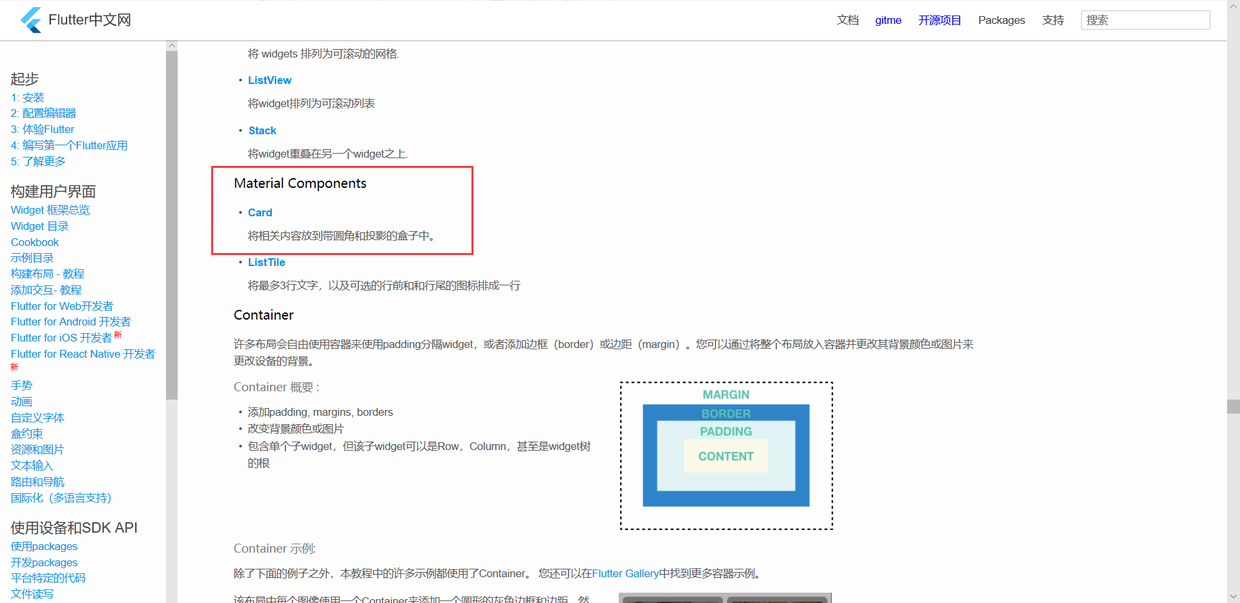
Task: Open Flutter for iOS 开发者 link
Action: (x=62, y=338)
